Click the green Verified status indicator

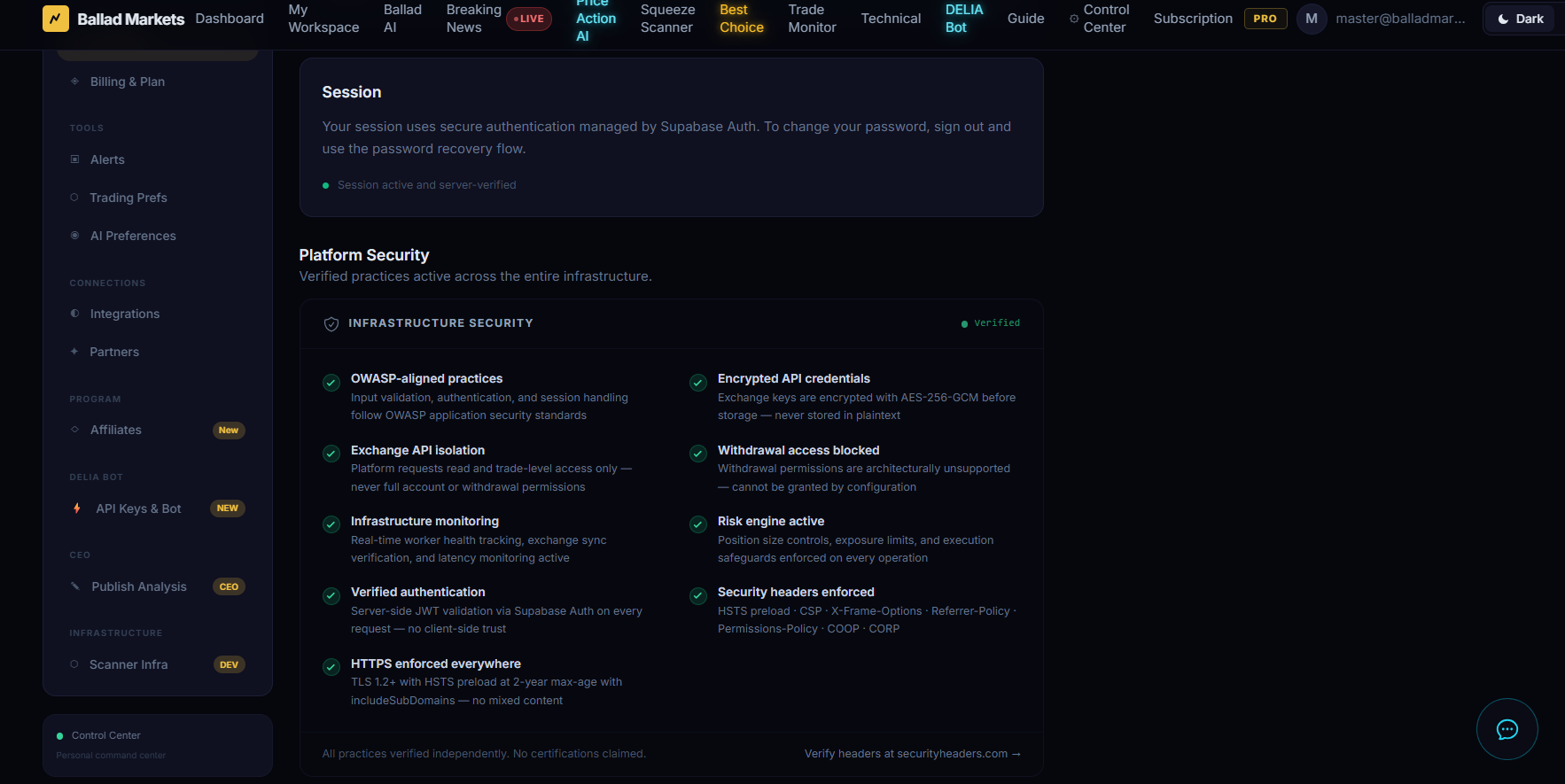[x=991, y=323]
